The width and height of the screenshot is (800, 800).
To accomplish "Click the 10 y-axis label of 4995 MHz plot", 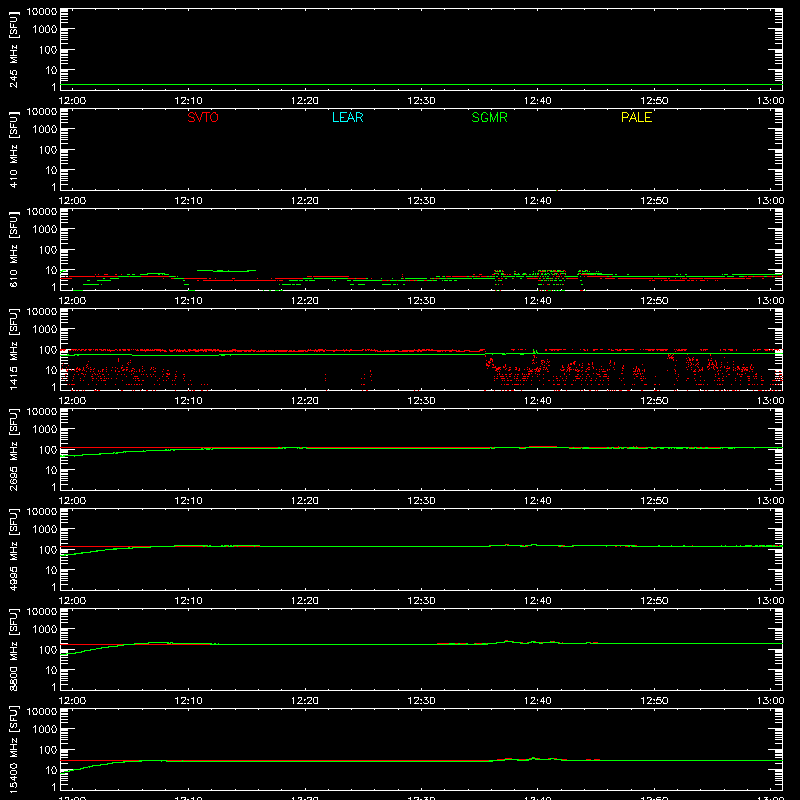I will [x=51, y=570].
